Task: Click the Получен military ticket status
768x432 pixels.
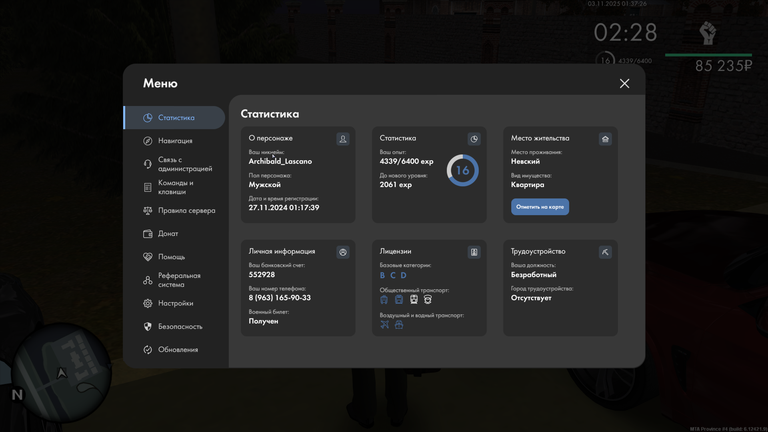Action: coord(264,321)
